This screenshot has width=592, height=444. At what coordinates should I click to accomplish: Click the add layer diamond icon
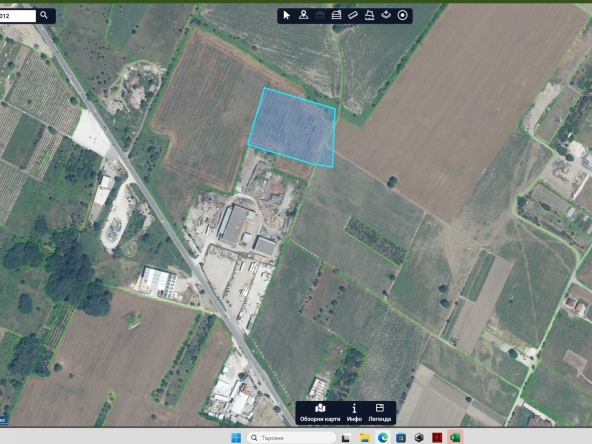(386, 15)
